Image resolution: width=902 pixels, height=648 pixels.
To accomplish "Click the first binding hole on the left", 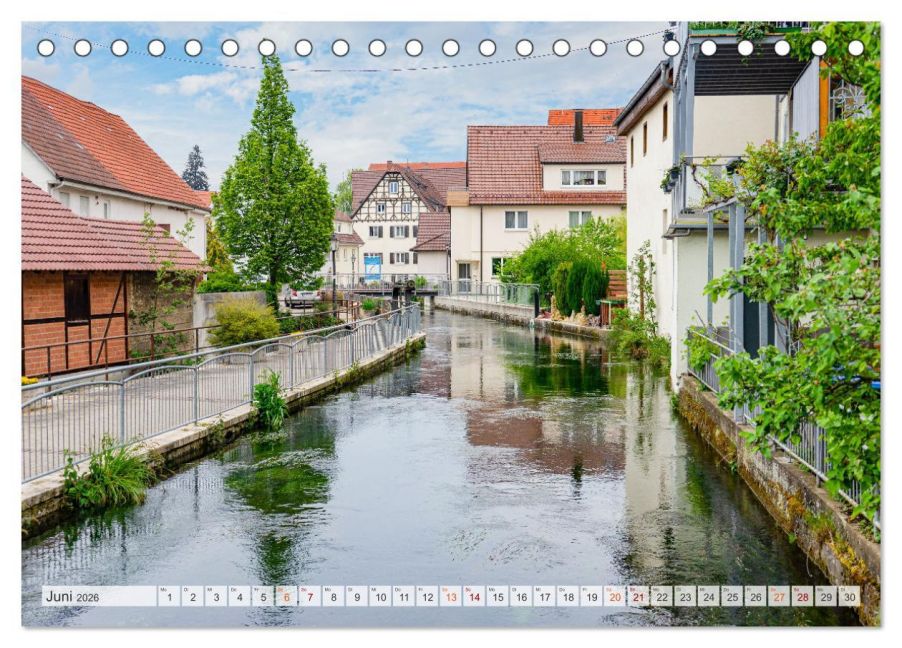I will pyautogui.click(x=46, y=48).
